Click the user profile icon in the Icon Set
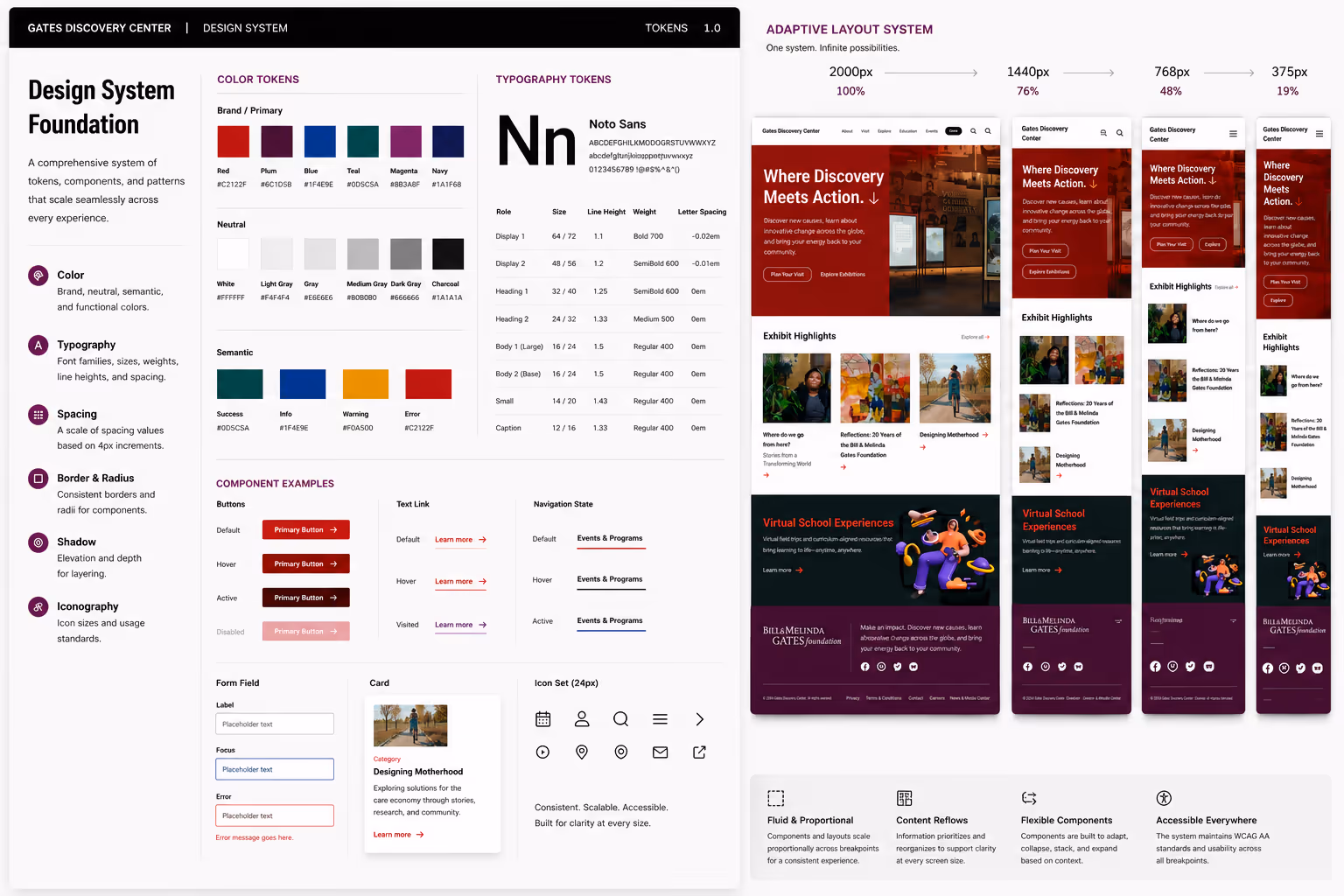Screen dimensions: 1344x896 [582, 719]
